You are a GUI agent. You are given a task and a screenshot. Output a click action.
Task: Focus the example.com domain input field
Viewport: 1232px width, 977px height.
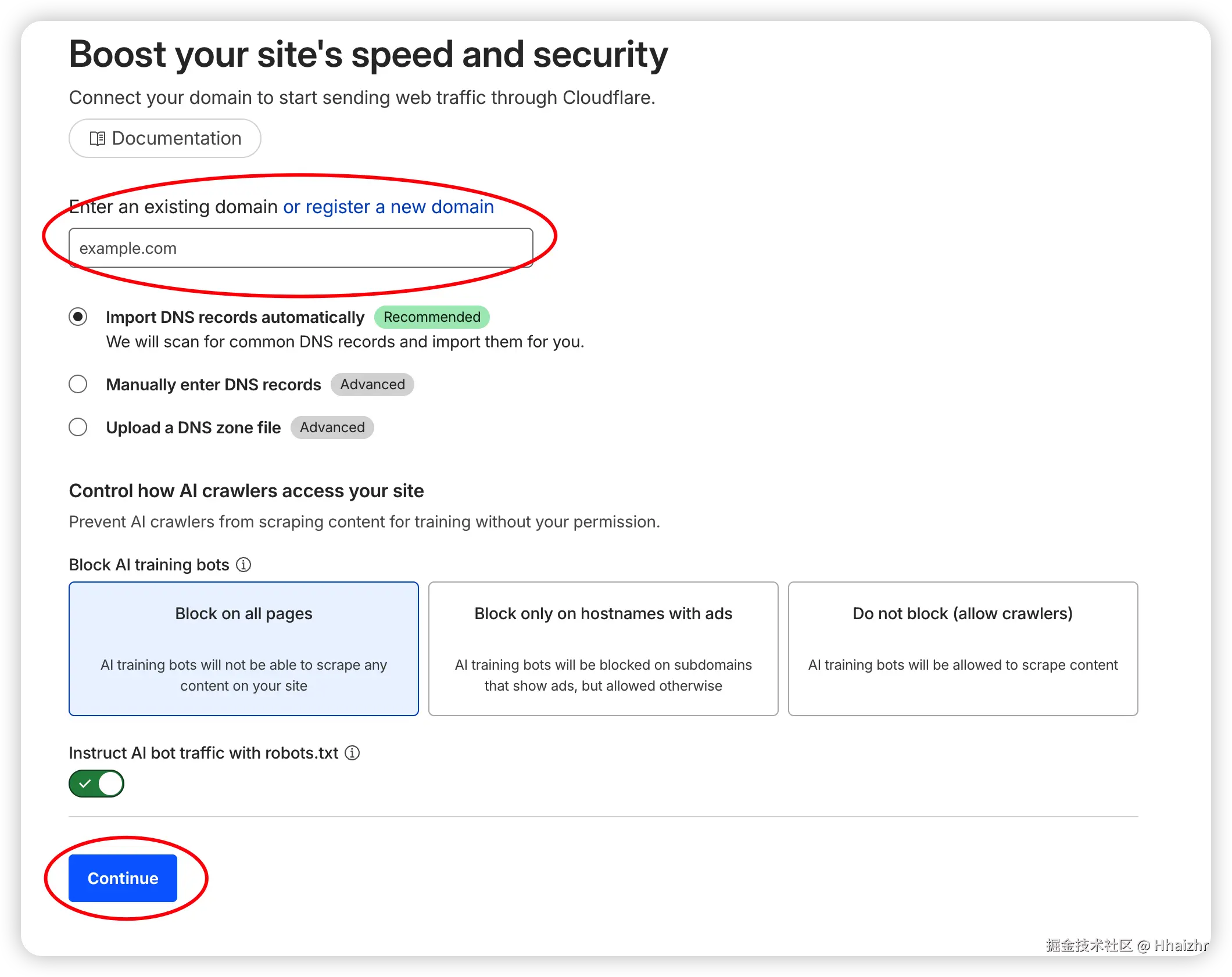pyautogui.click(x=300, y=248)
